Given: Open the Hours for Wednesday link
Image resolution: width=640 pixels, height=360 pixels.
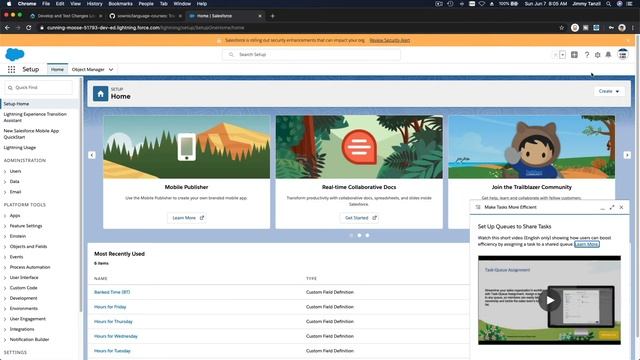Looking at the screenshot, I should tap(116, 336).
